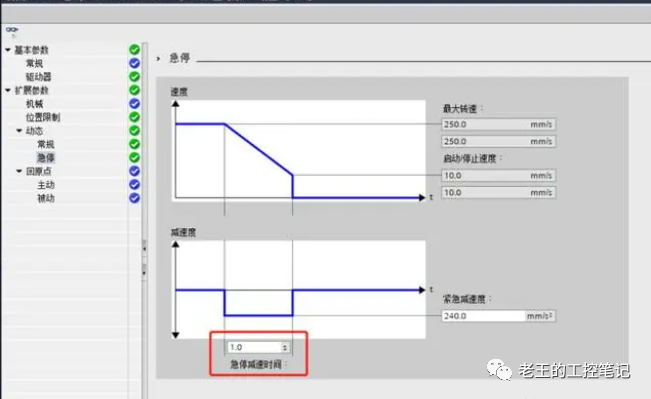Click the 紧急减速度 label
This screenshot has height=399, width=651.
click(x=467, y=299)
